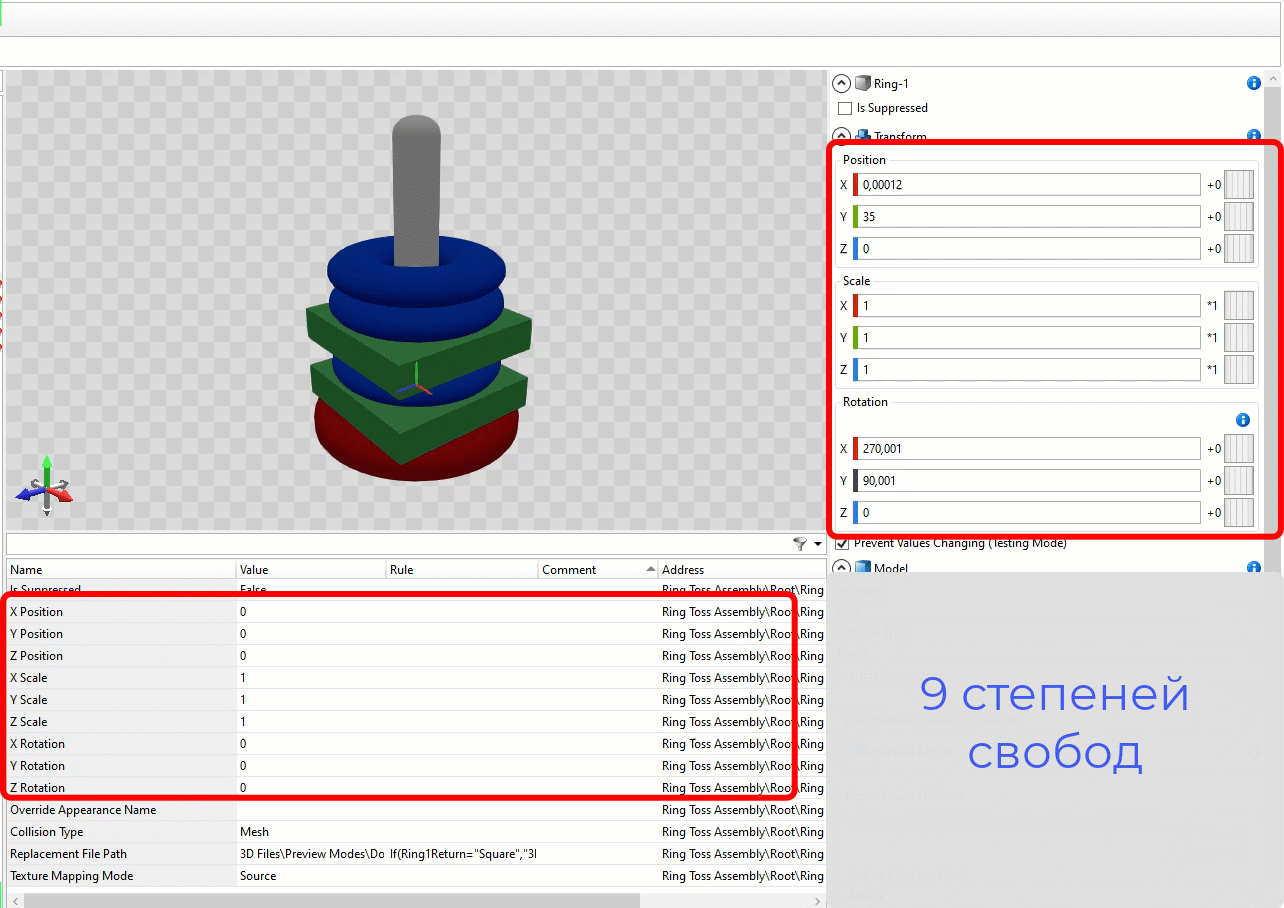Click the scrub control beside Rotation X
Image resolution: width=1284 pixels, height=908 pixels.
[1239, 448]
